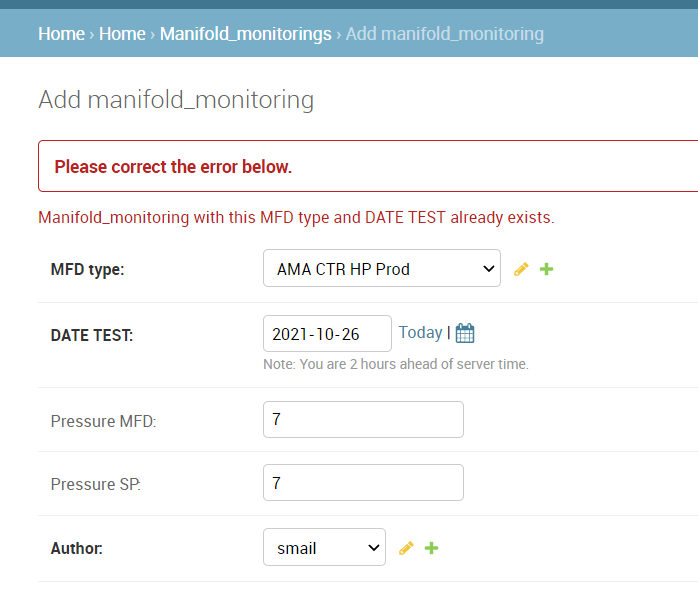Set DATE TEST using the Today link
The image size is (698, 611).
(420, 333)
